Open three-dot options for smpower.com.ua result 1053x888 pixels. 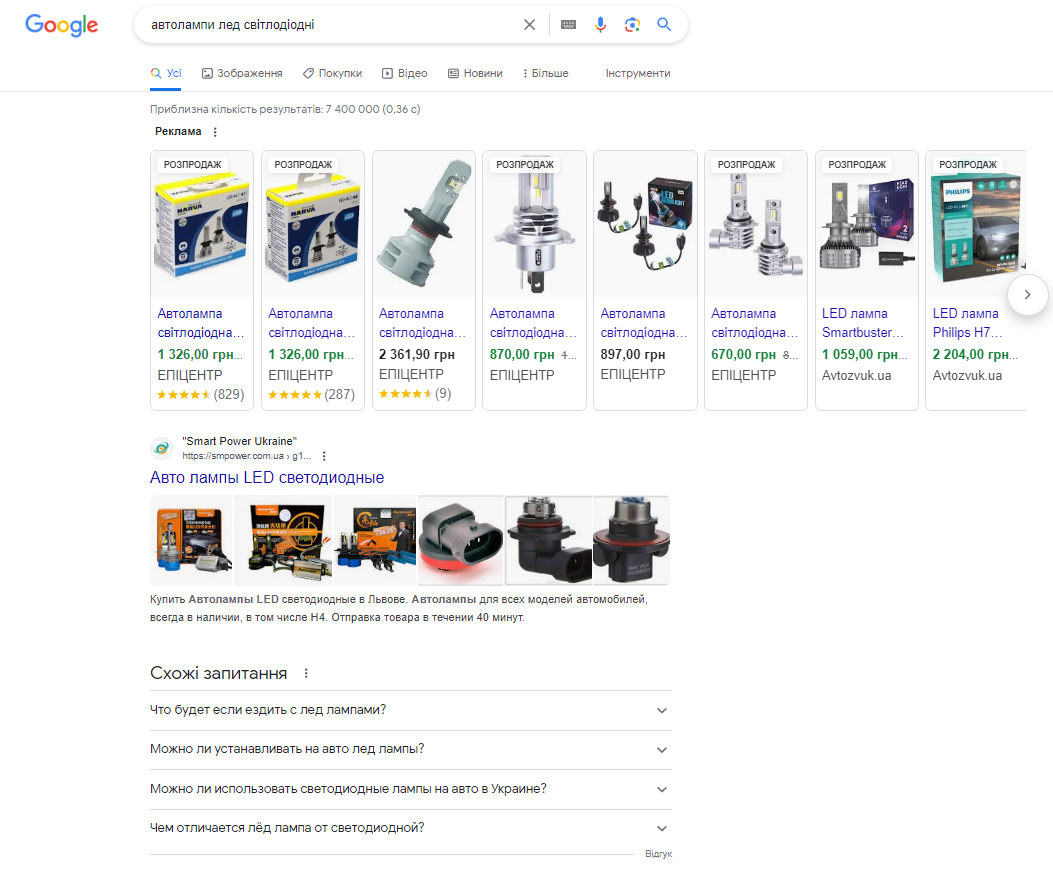324,456
